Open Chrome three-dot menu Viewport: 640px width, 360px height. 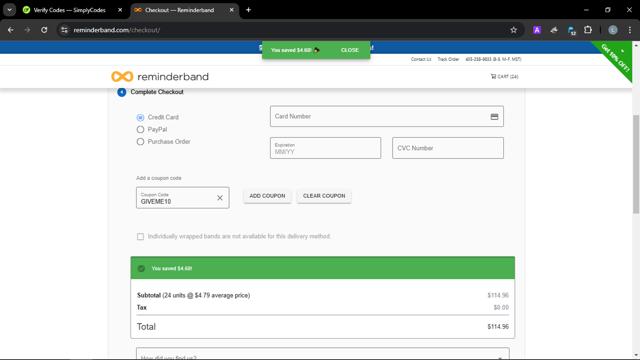pyautogui.click(x=630, y=30)
